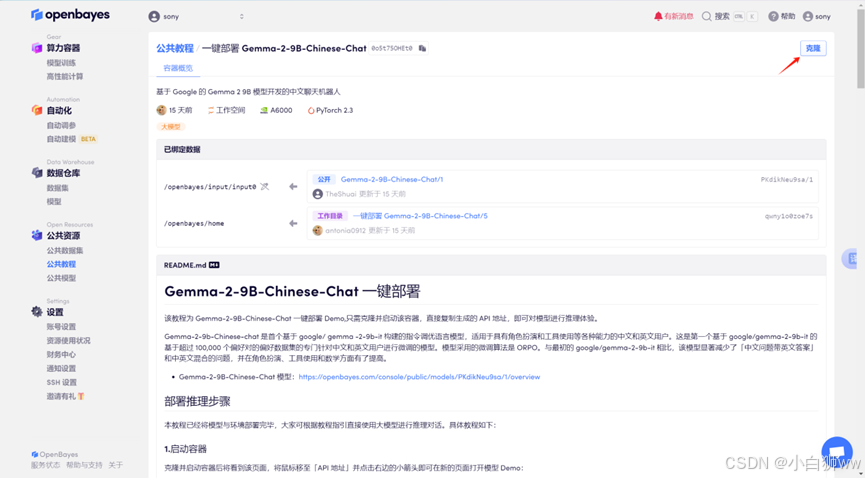Open the openbayes.com model overview URL

pos(419,377)
